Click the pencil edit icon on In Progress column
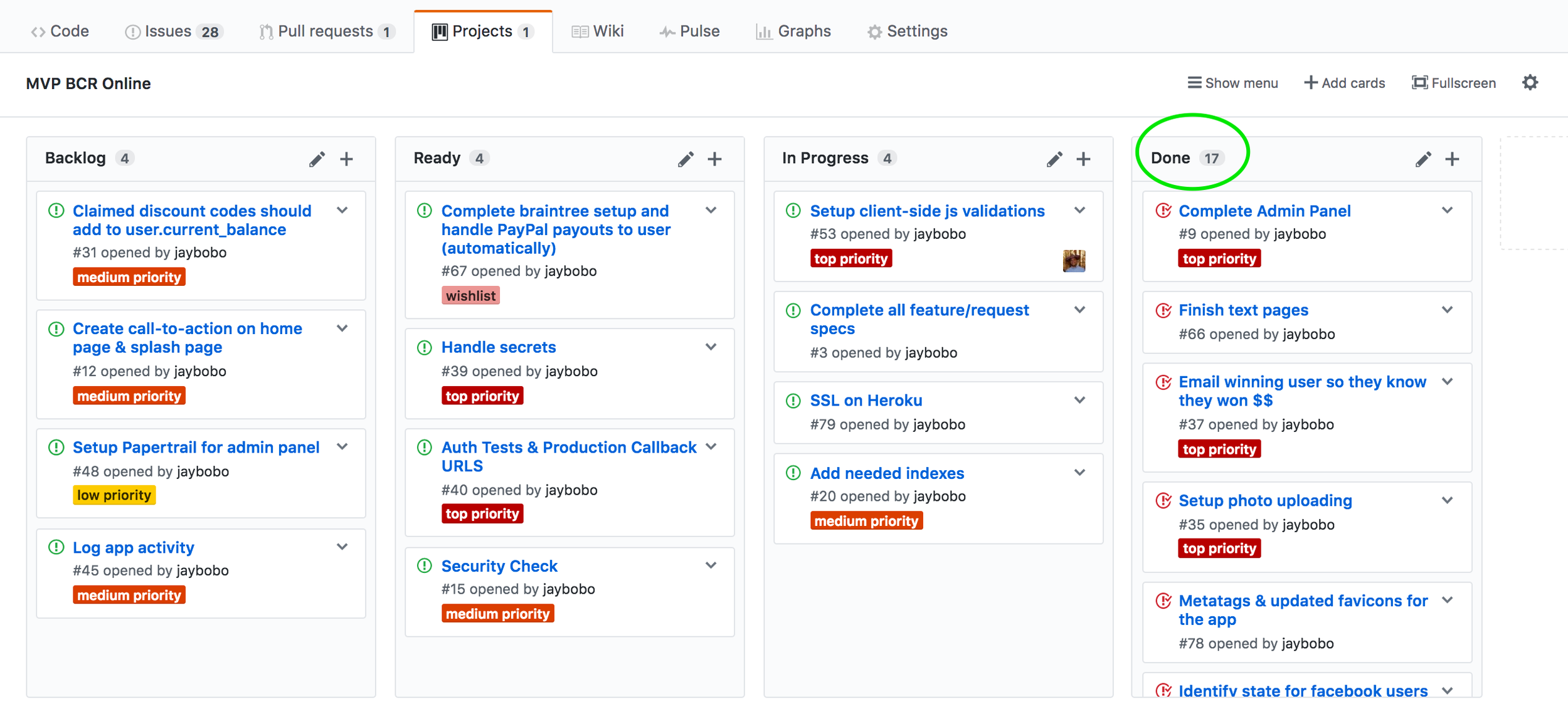1568x714 pixels. click(1054, 159)
